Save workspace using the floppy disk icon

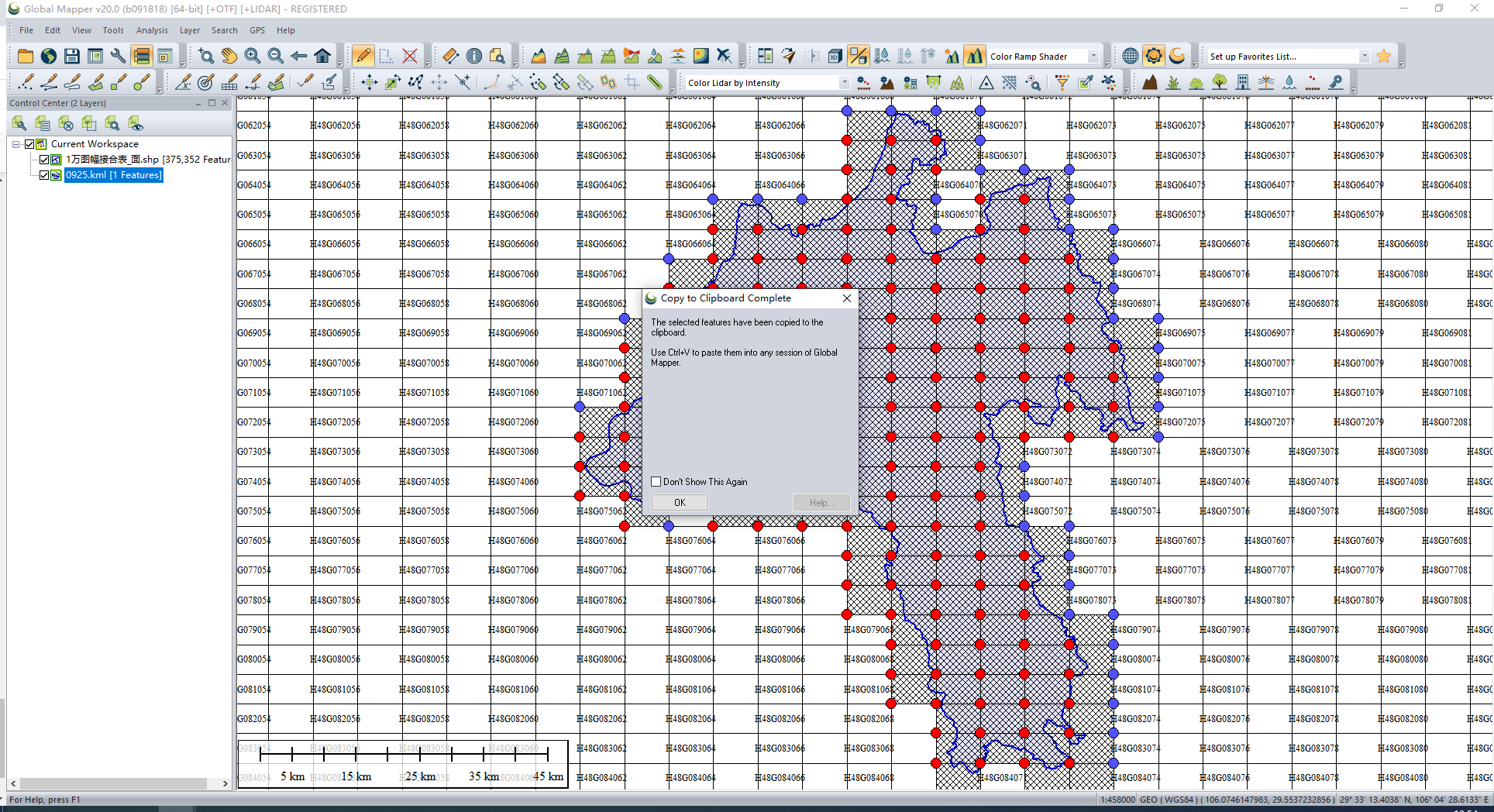[72, 56]
